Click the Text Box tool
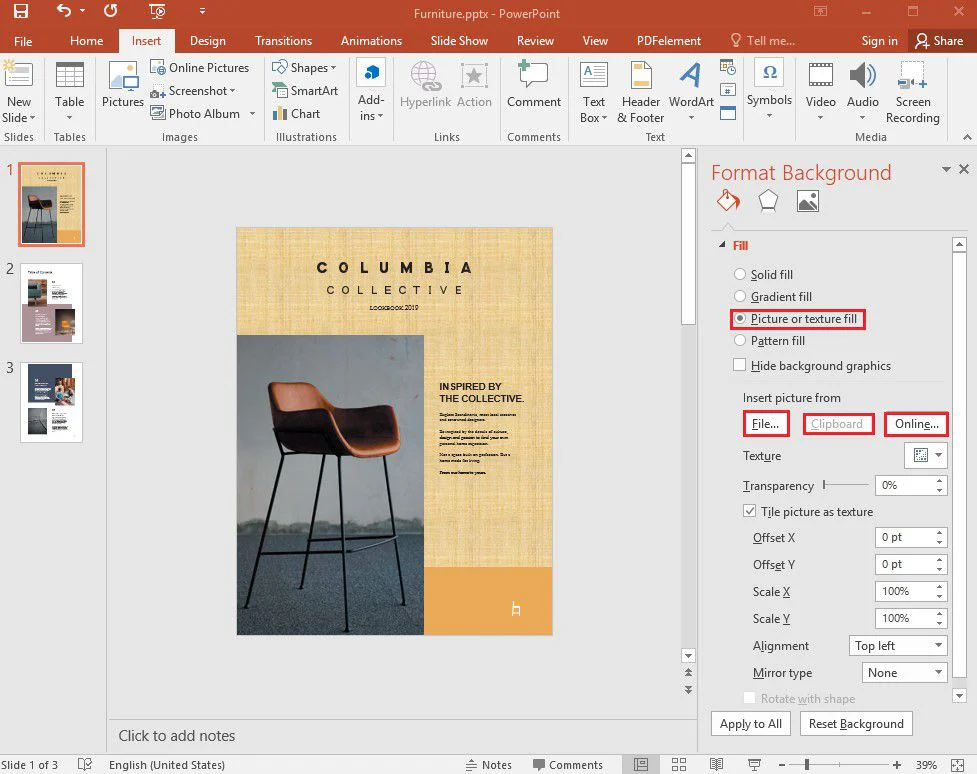 593,91
